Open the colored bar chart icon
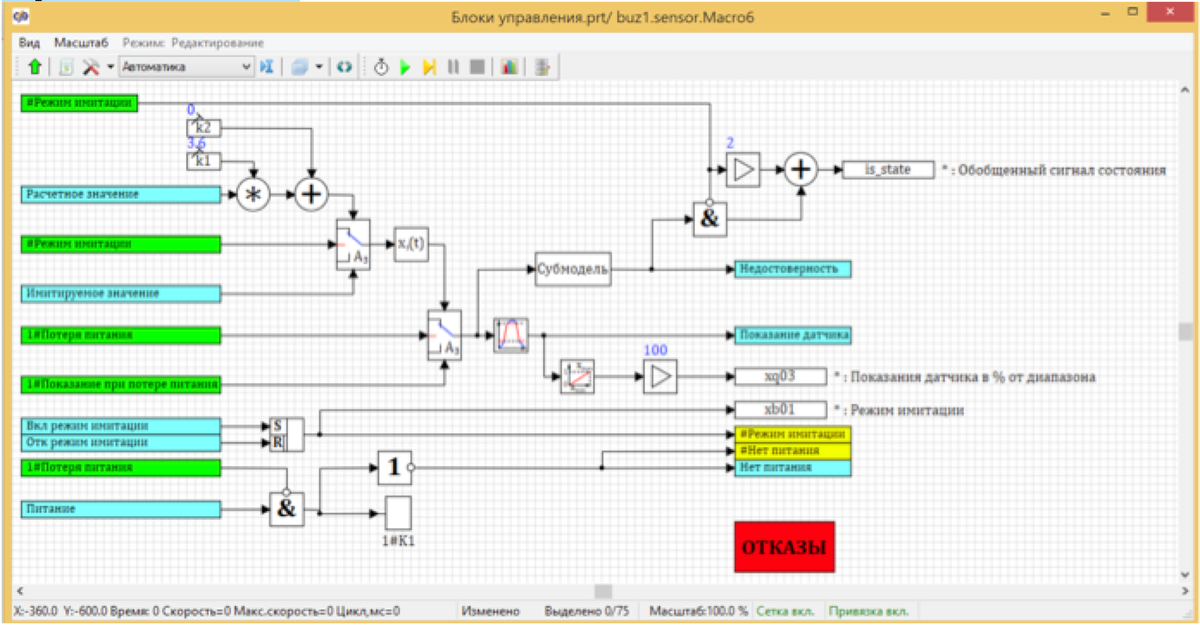Image resolution: width=1200 pixels, height=625 pixels. (509, 67)
